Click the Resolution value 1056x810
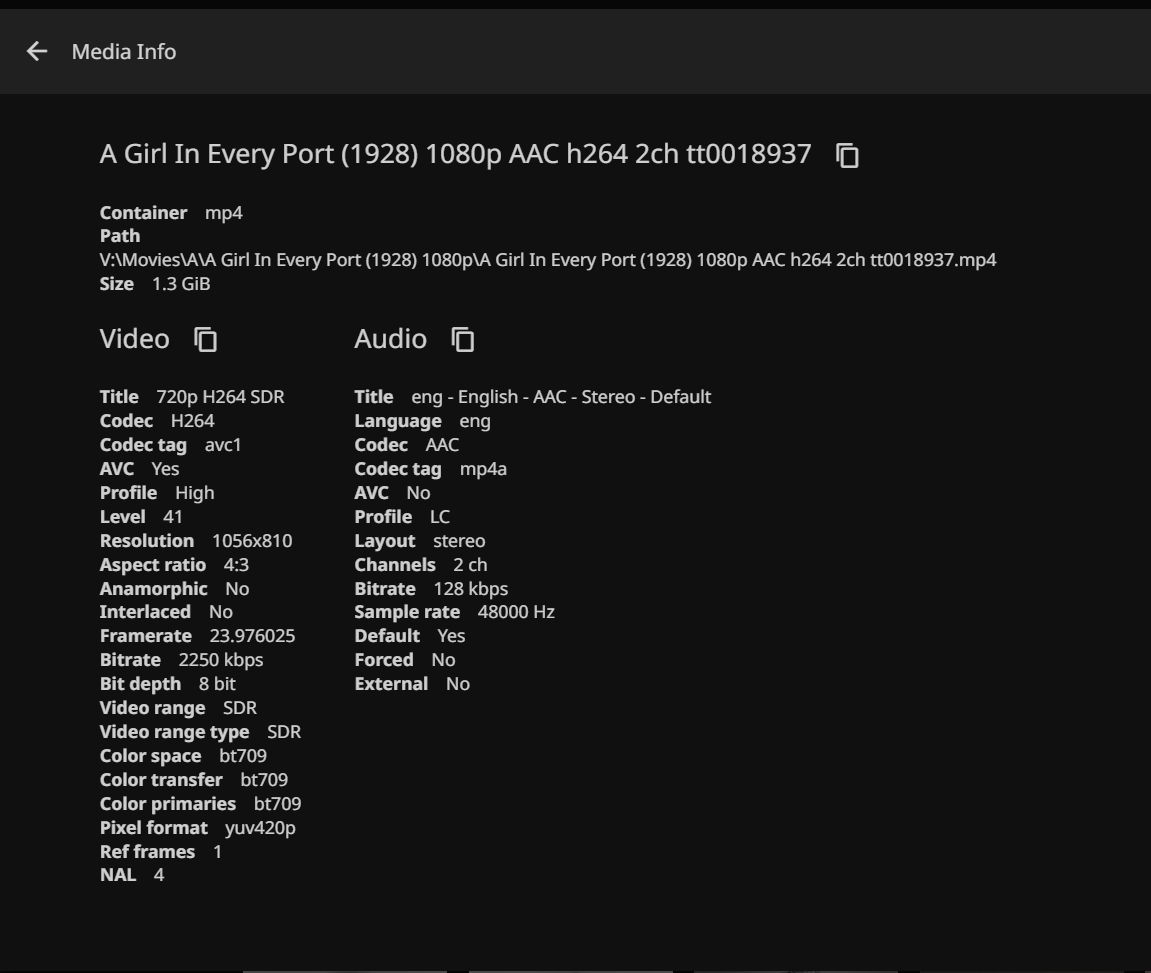Screen dimensions: 1151x973 coord(252,541)
